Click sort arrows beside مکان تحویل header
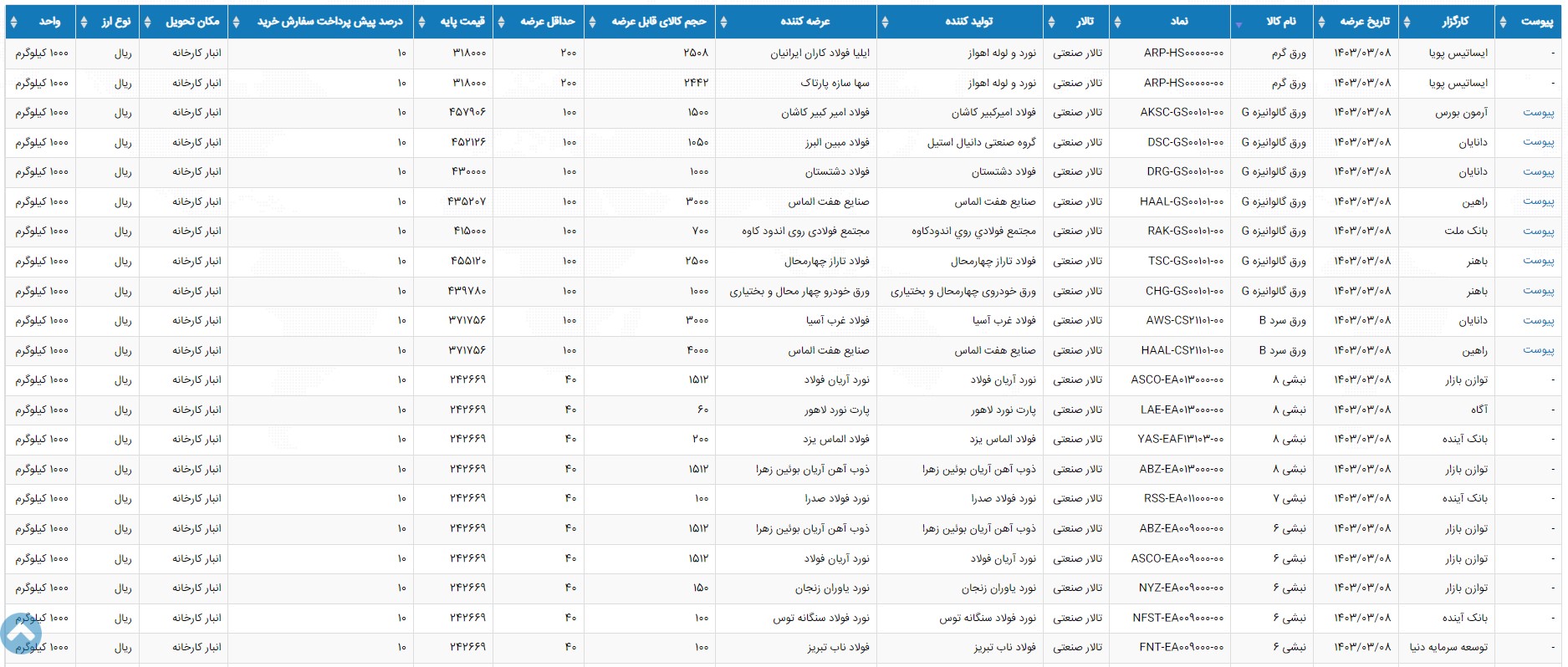This screenshot has width=1568, height=667. pos(147,23)
